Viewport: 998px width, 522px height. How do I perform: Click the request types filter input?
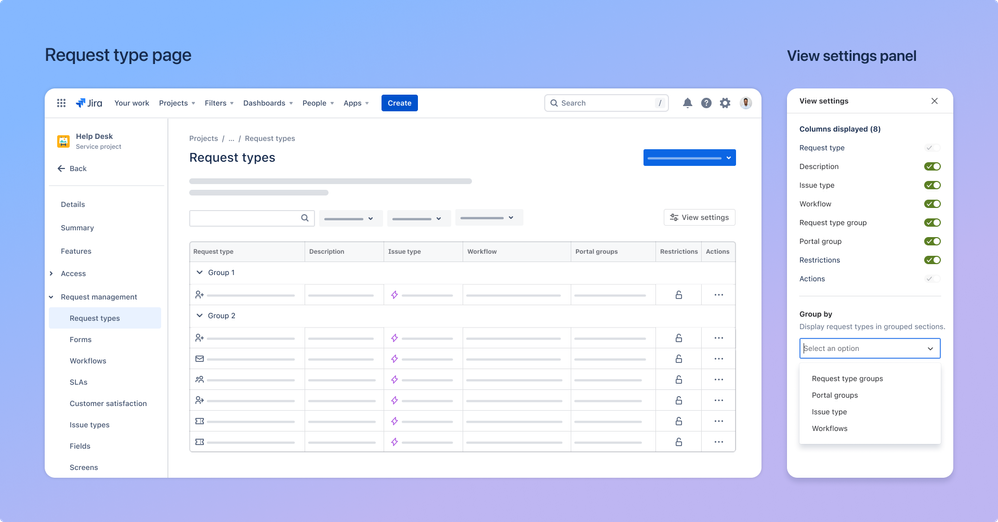coord(251,218)
